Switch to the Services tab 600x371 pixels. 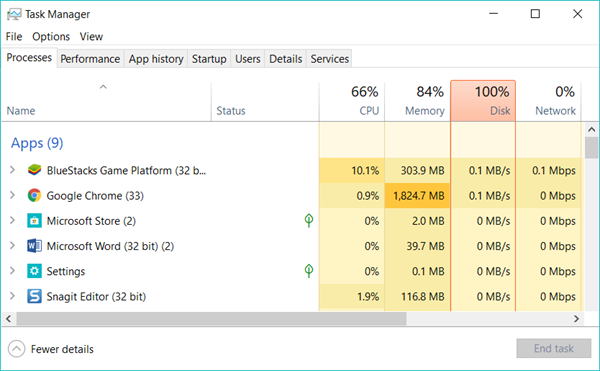pyautogui.click(x=329, y=59)
